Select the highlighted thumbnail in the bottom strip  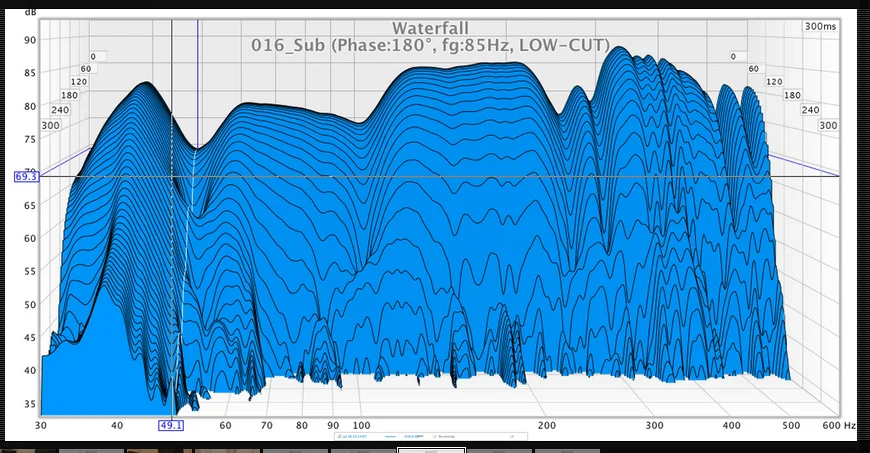431,450
